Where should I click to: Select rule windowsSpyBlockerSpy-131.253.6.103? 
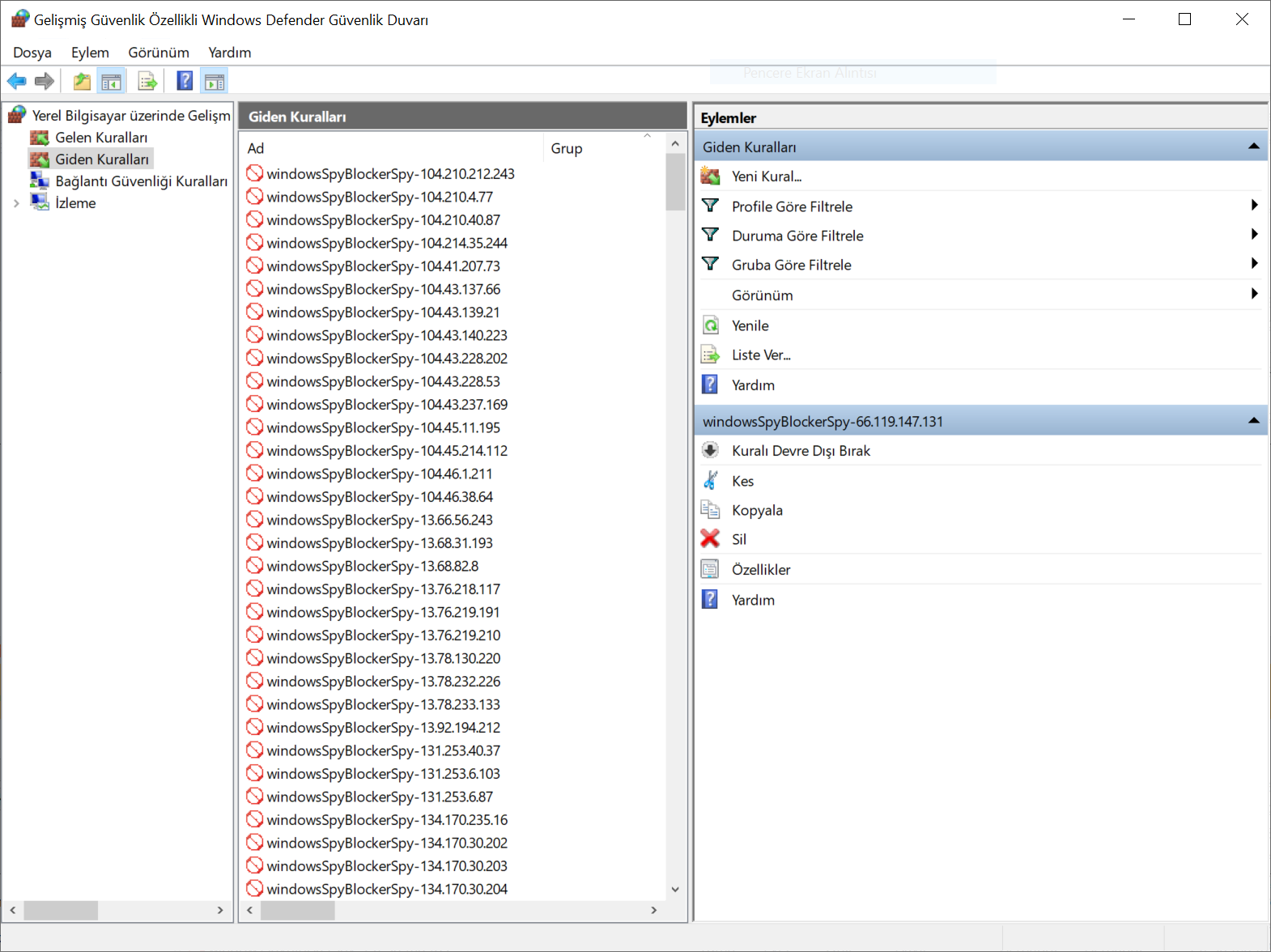click(x=383, y=774)
